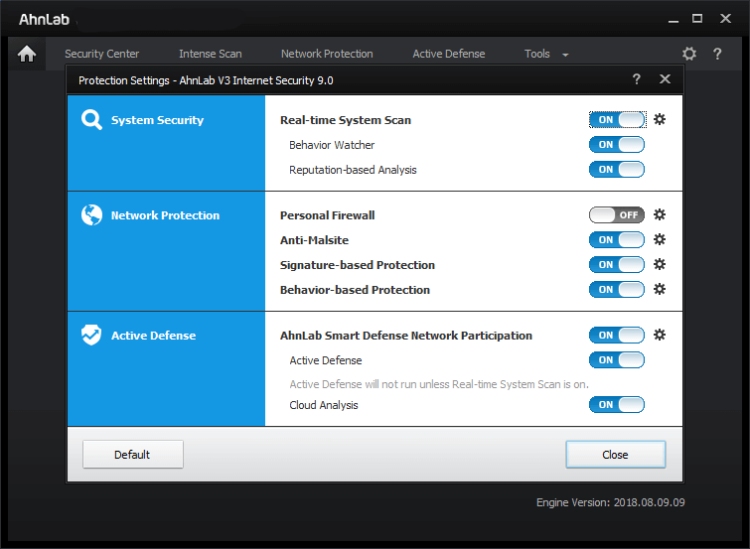The width and height of the screenshot is (750, 549).
Task: Disable Behavior Watcher switch
Action: pyautogui.click(x=617, y=144)
